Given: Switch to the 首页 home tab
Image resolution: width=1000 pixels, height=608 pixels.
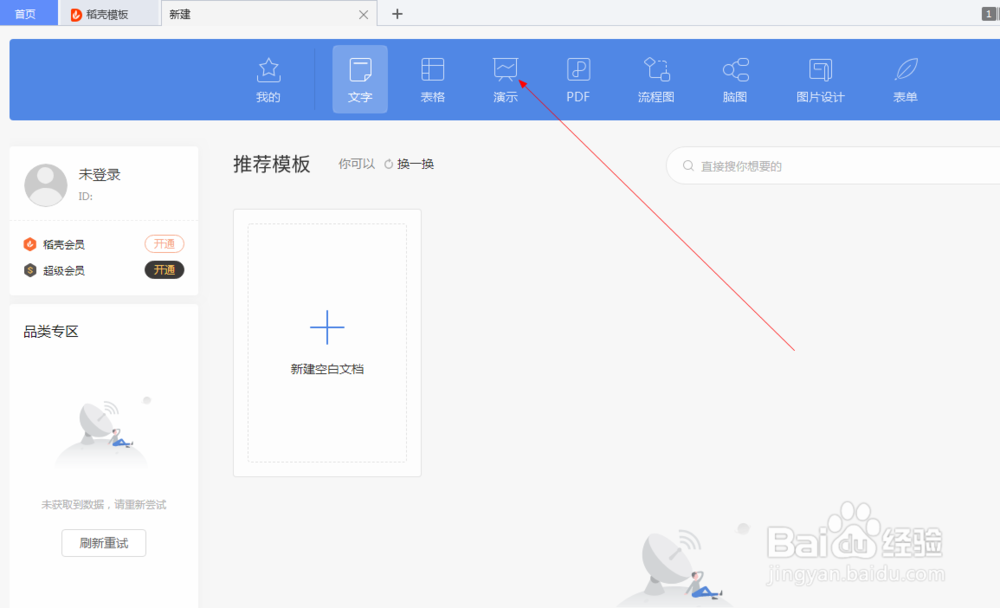Looking at the screenshot, I should [x=28, y=13].
